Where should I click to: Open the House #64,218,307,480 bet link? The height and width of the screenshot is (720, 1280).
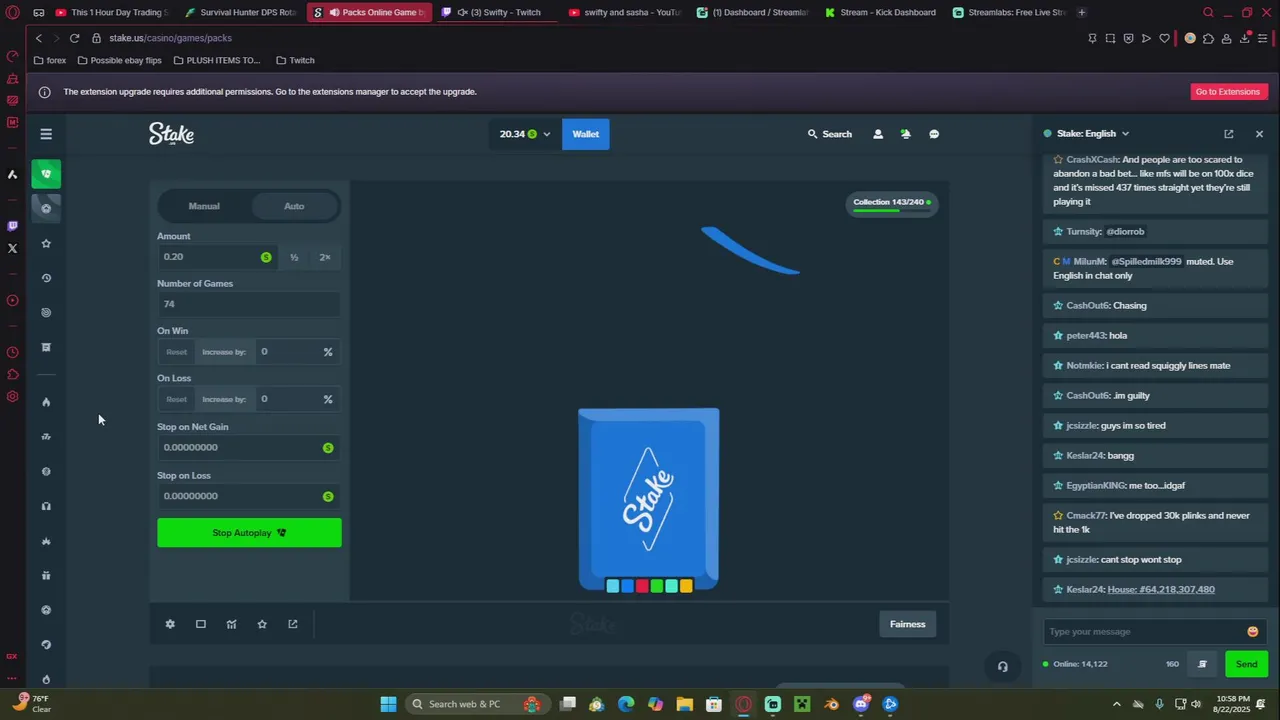pyautogui.click(x=1161, y=589)
